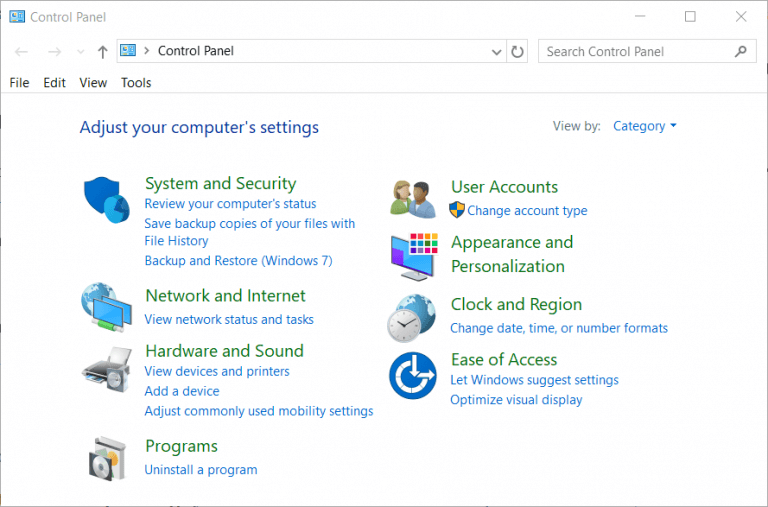Open the recent locations dropdown arrow
The height and width of the screenshot is (507, 768).
80,51
